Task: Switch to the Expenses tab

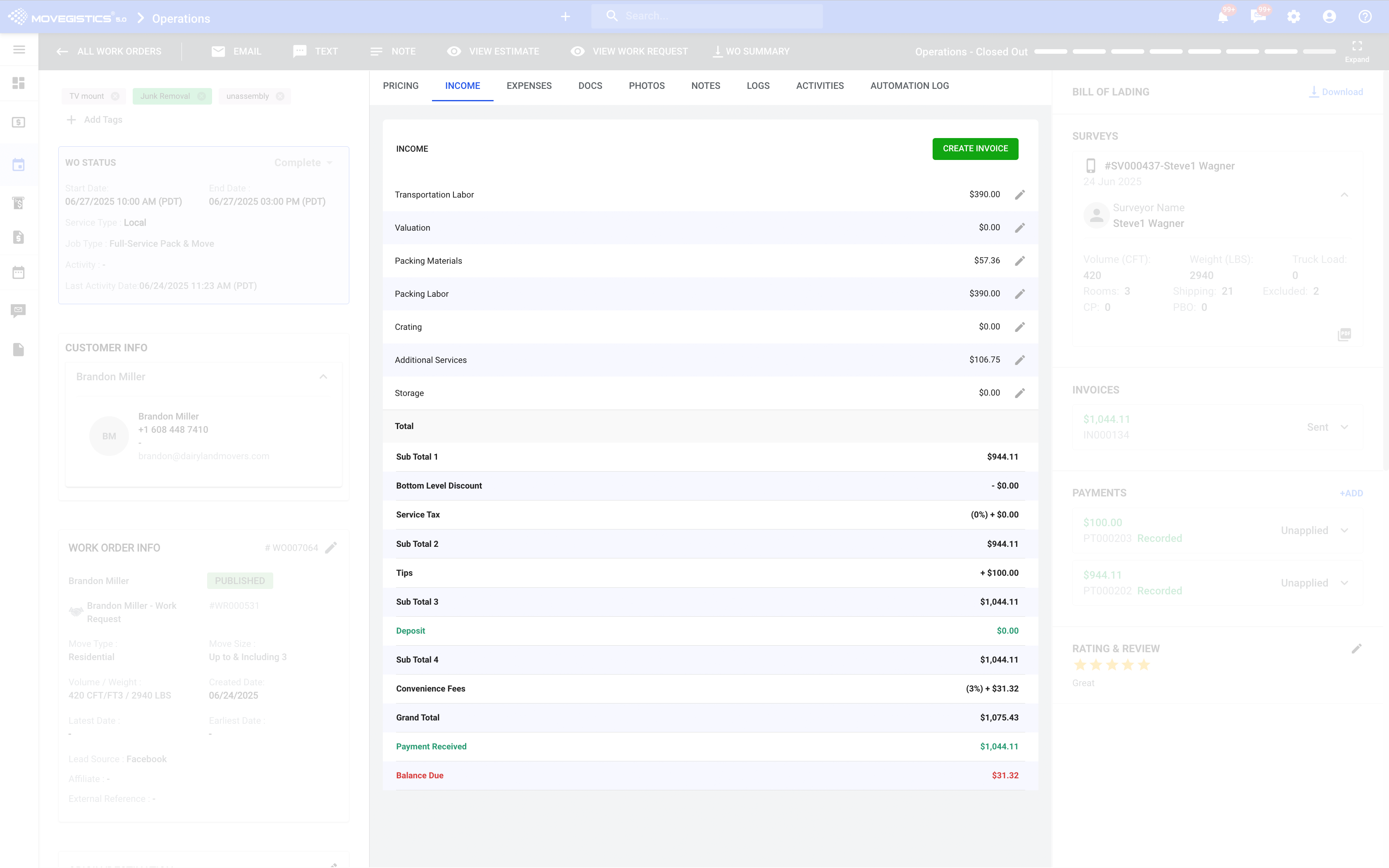Action: tap(529, 86)
